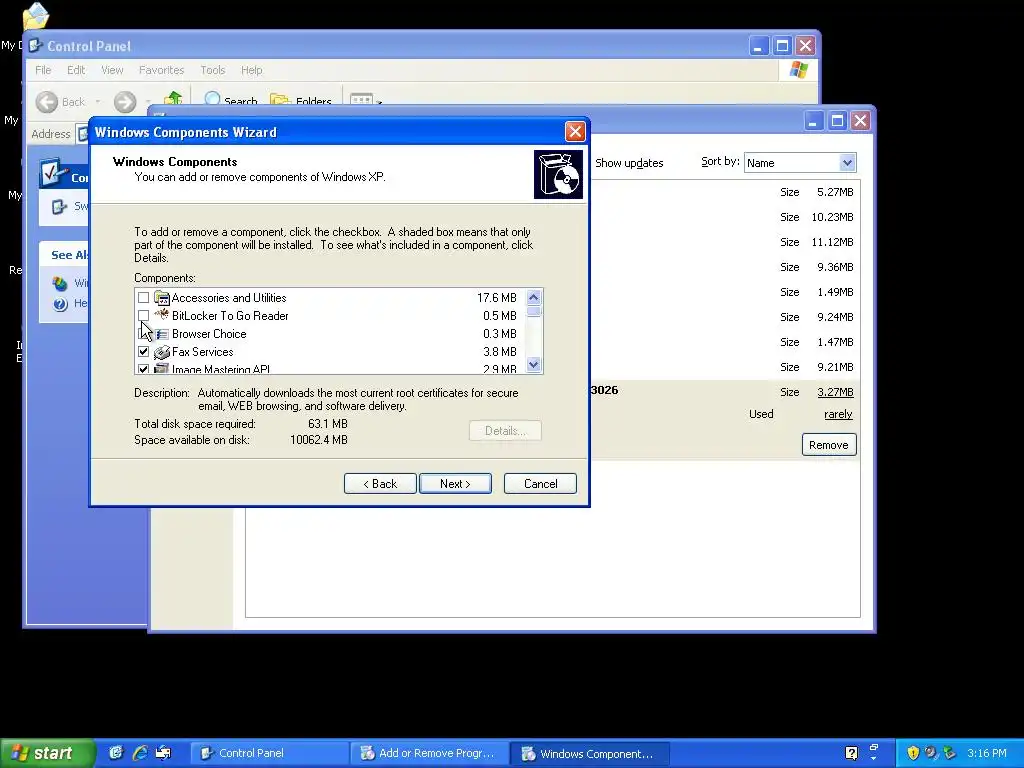Select the BitLocker To Go Reader icon
This screenshot has height=768, width=1024.
pos(161,315)
